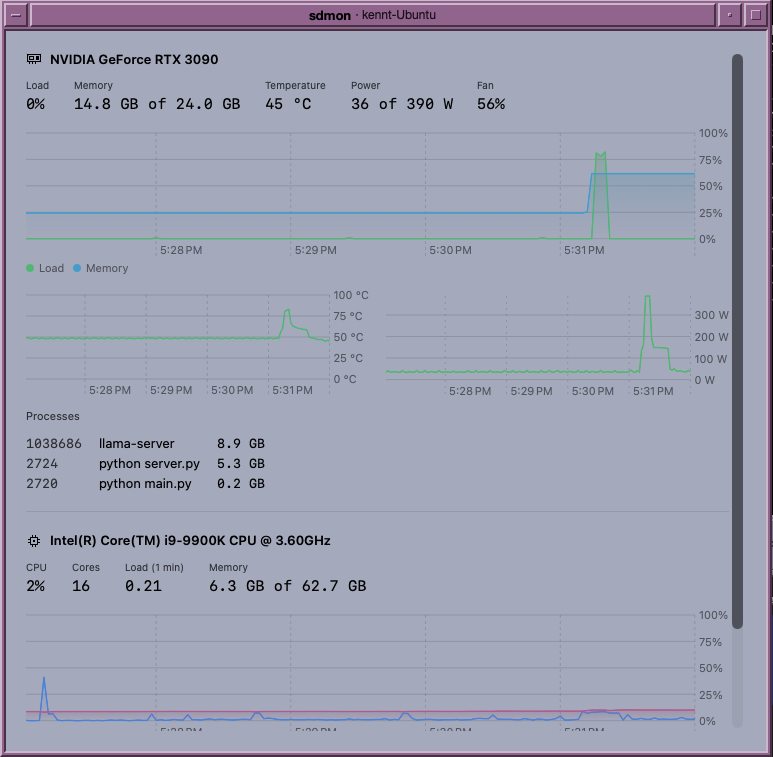The height and width of the screenshot is (757, 773).
Task: Click the scrollbar track below the thumb
Action: pos(737,678)
